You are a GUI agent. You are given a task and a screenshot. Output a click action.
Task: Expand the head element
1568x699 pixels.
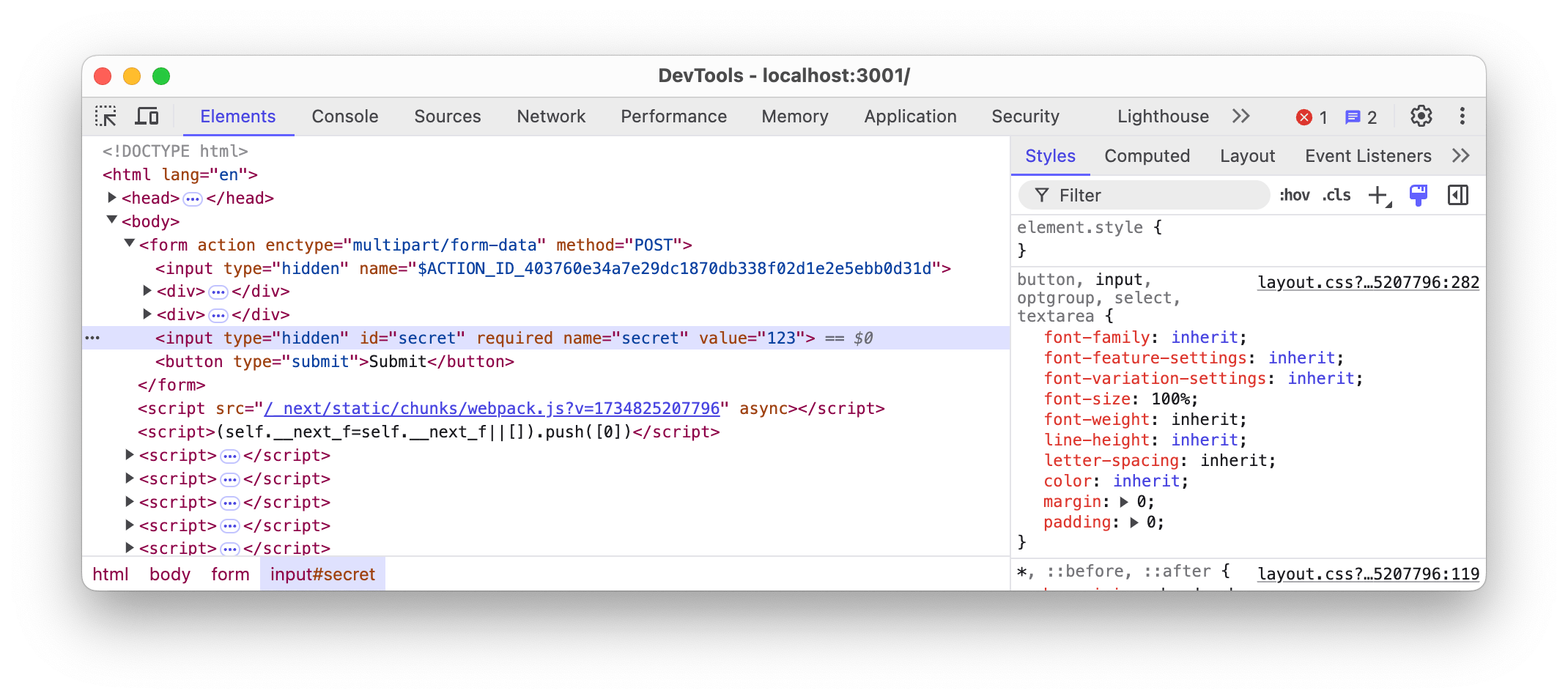point(112,198)
